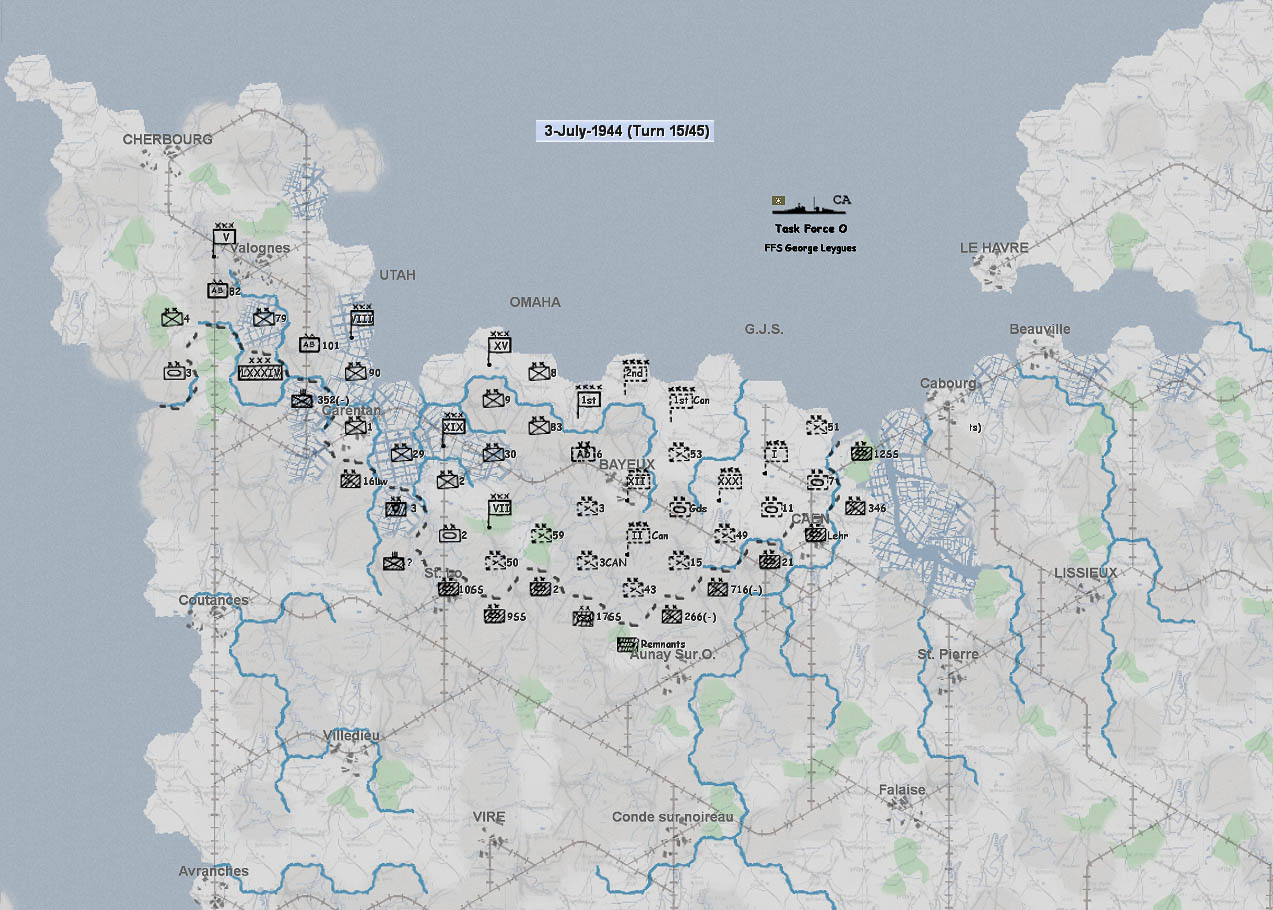Click the 16Lw German division counter
The height and width of the screenshot is (910, 1273).
click(x=350, y=481)
